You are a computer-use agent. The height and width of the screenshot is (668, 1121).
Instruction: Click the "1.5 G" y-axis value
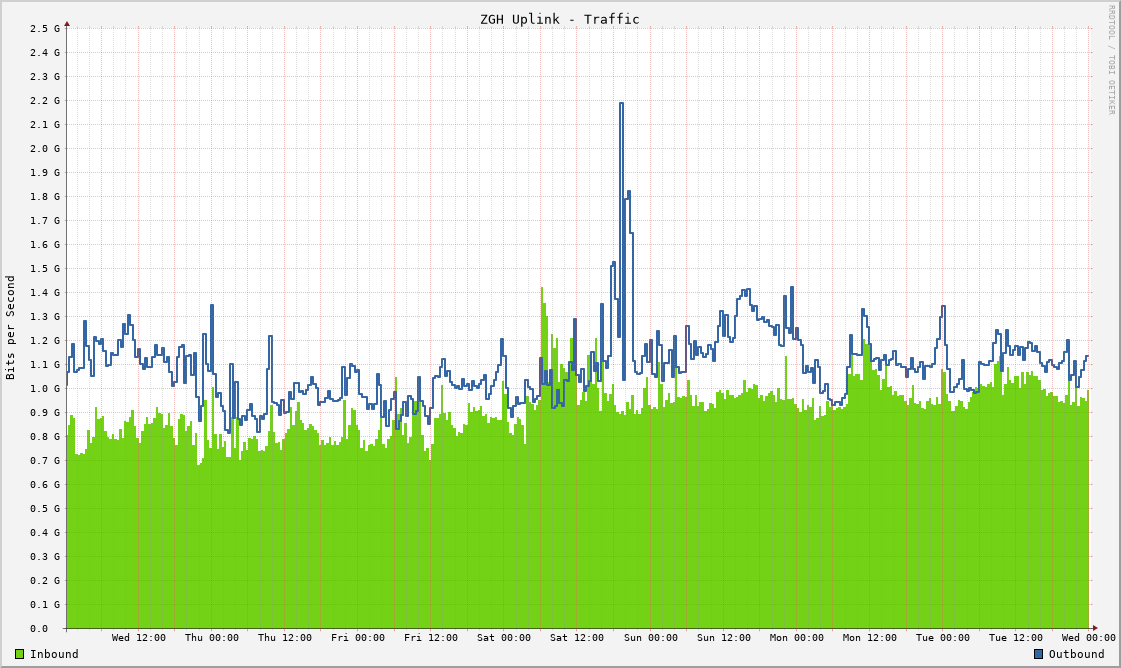[x=45, y=269]
